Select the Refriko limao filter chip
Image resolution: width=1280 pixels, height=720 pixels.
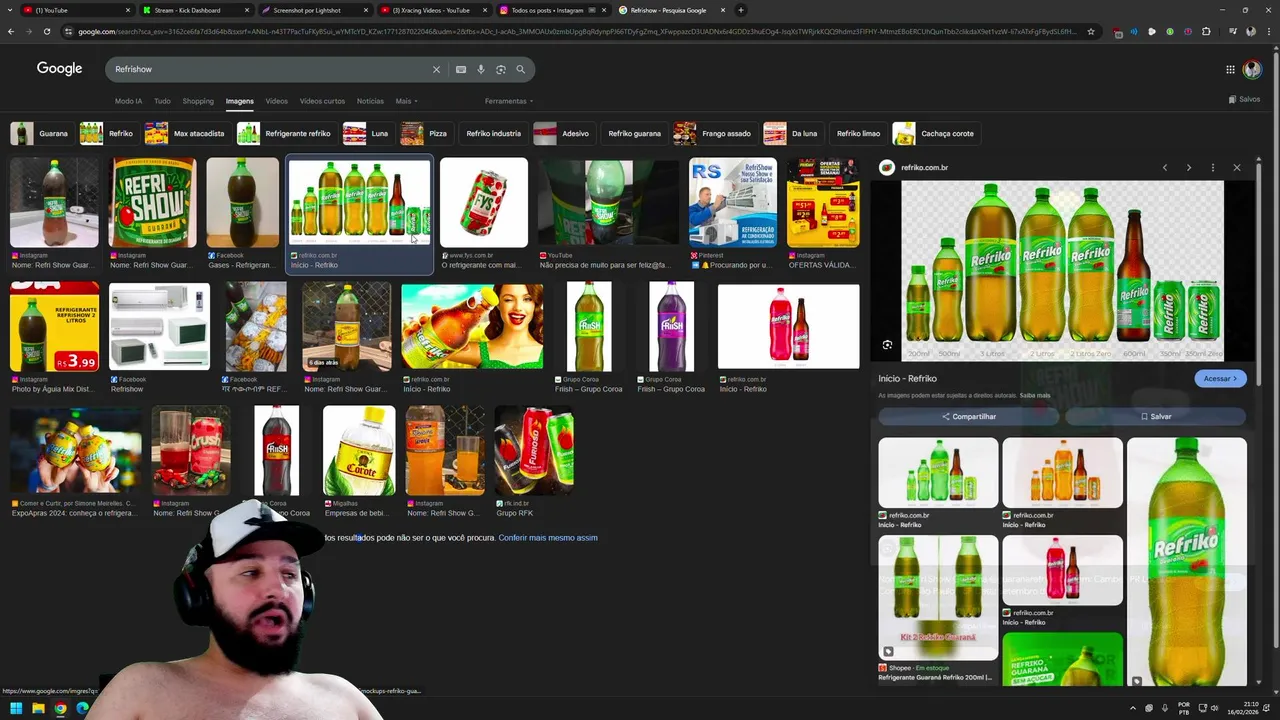pyautogui.click(x=858, y=133)
